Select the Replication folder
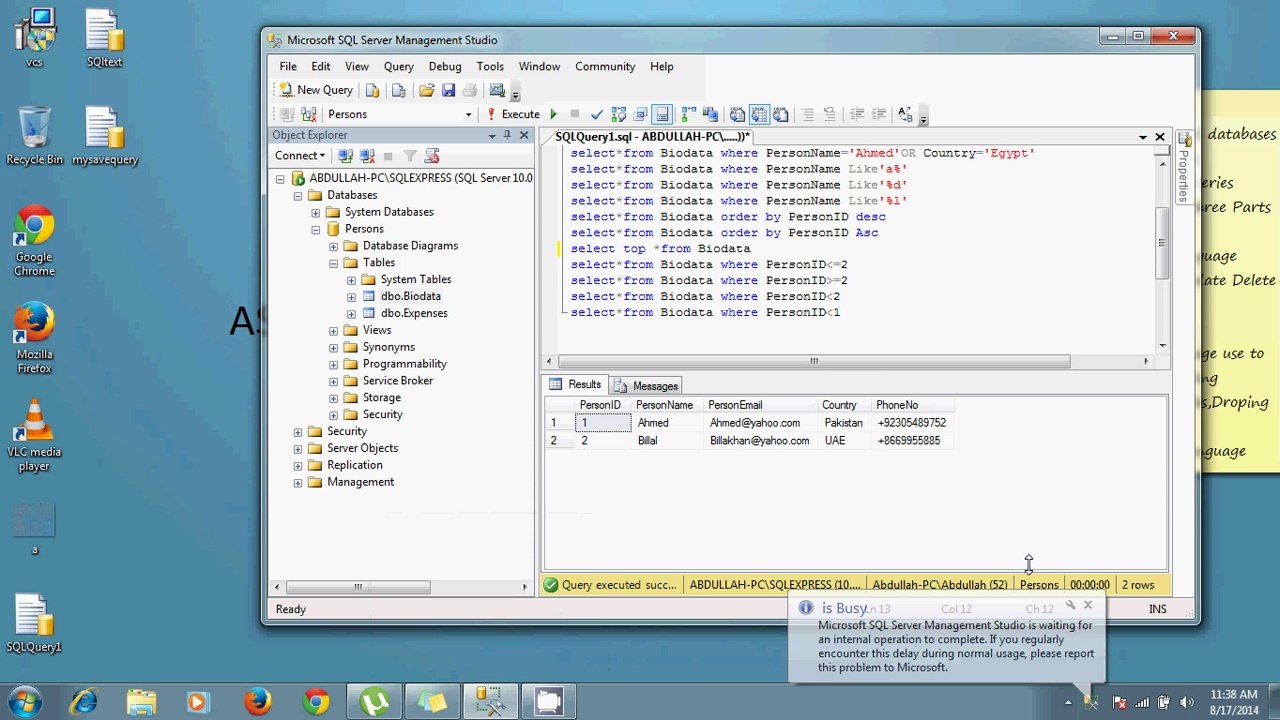The image size is (1280, 720). (x=355, y=465)
